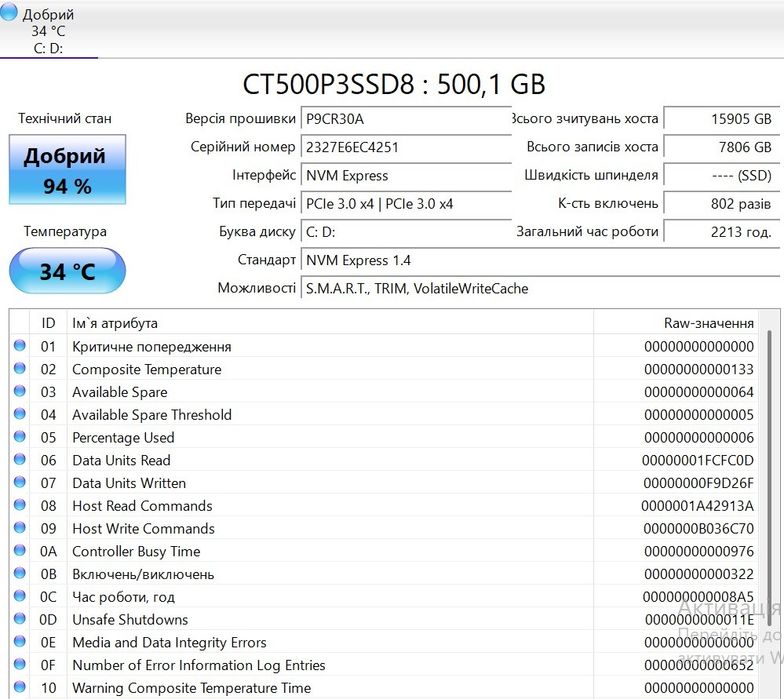Click status dot for Media and Data Integrity Errors
Image resolution: width=784 pixels, height=699 pixels.
[20, 642]
